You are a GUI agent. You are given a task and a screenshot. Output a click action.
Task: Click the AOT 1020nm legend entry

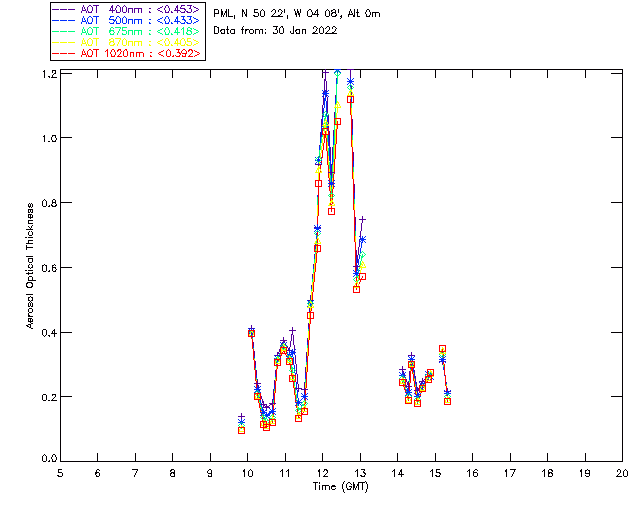127,53
